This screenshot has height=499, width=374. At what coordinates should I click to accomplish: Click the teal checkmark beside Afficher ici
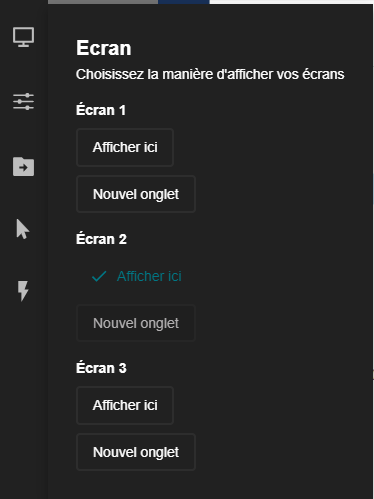[99, 276]
